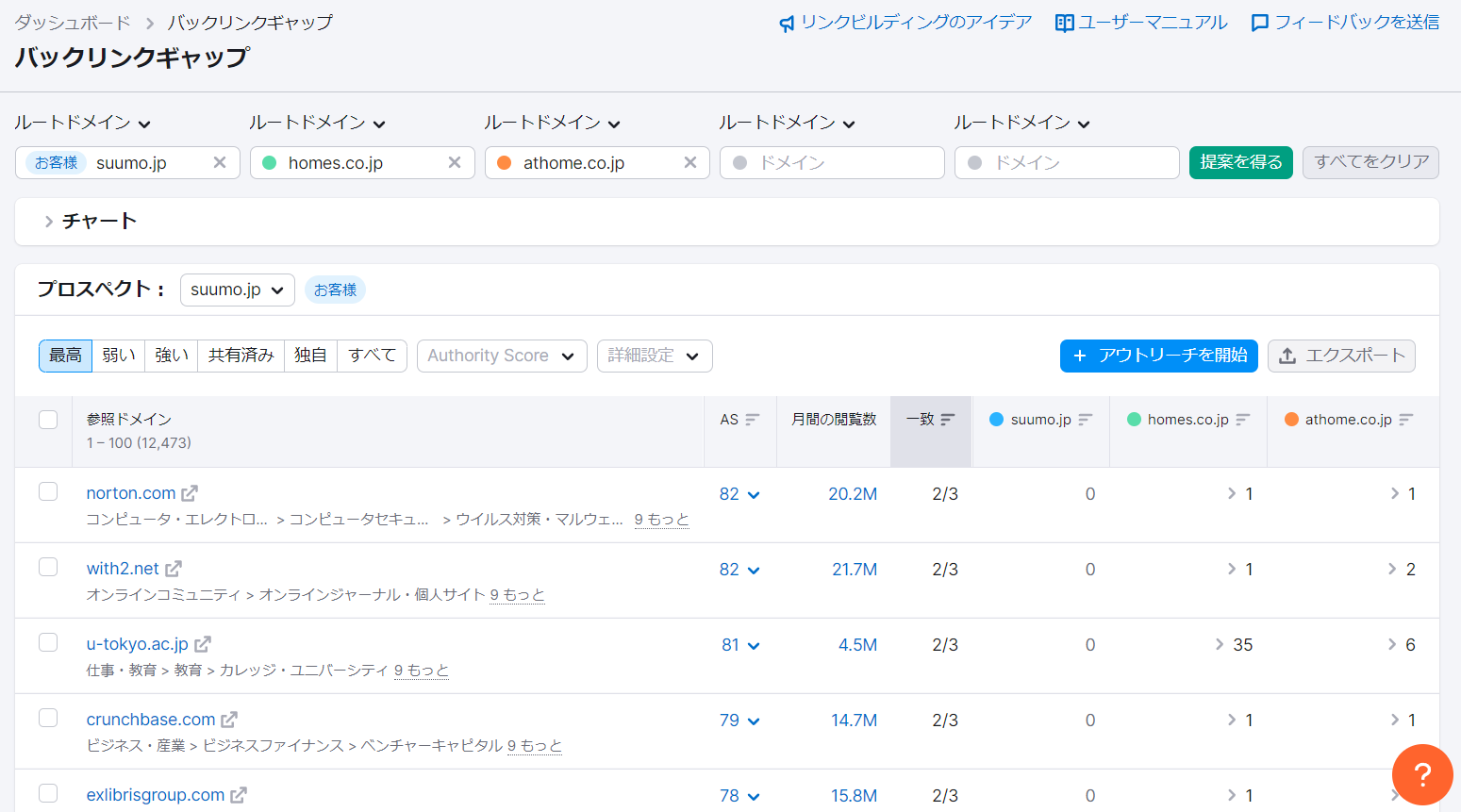This screenshot has height=812, width=1461.
Task: Select the 強い filter tab
Action: (x=172, y=356)
